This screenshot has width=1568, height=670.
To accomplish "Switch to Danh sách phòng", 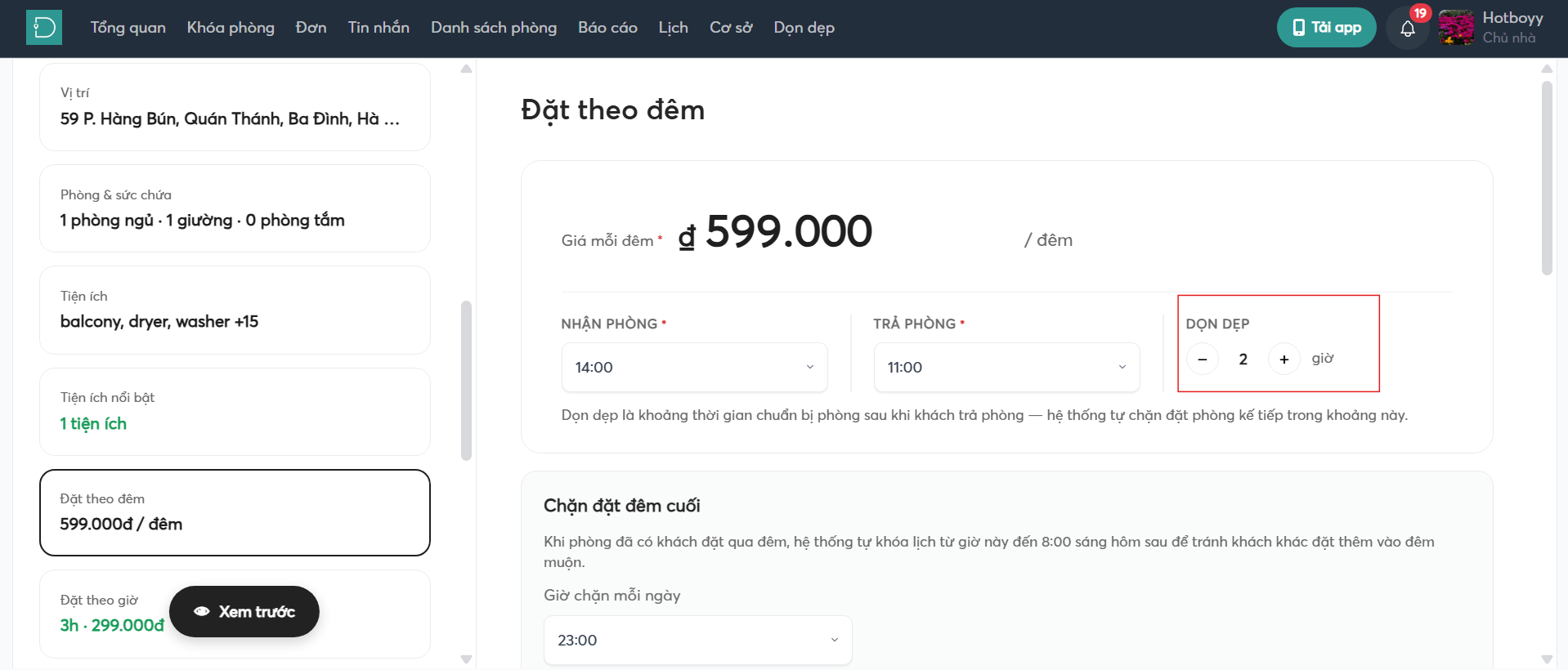I will [x=494, y=28].
